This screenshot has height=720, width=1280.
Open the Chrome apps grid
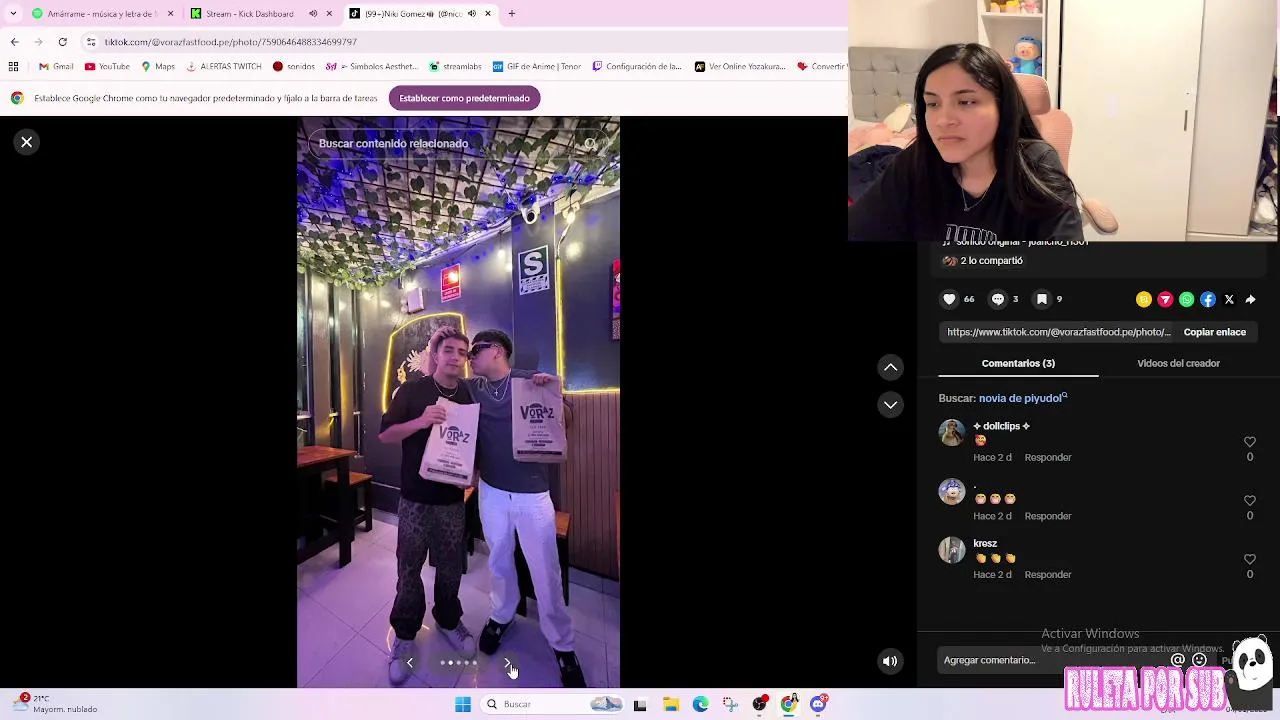point(13,67)
